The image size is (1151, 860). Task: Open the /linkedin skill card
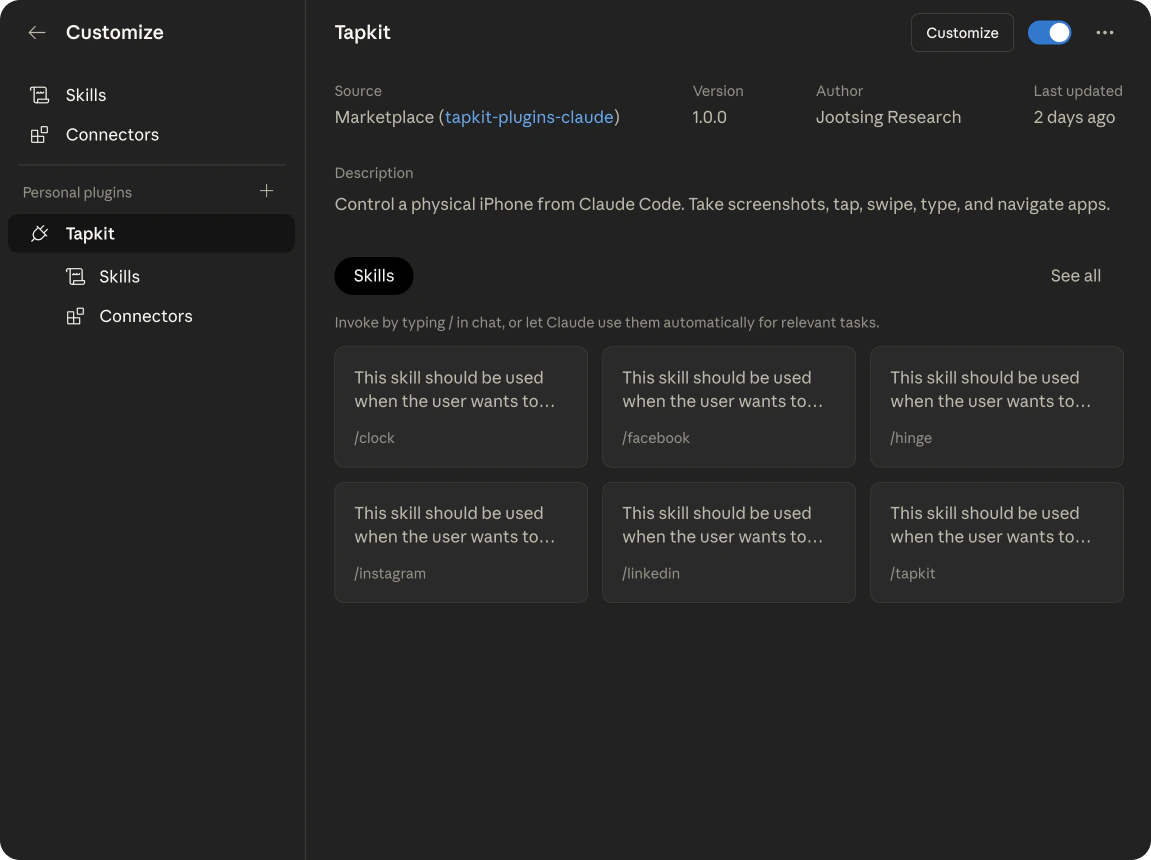pos(728,542)
